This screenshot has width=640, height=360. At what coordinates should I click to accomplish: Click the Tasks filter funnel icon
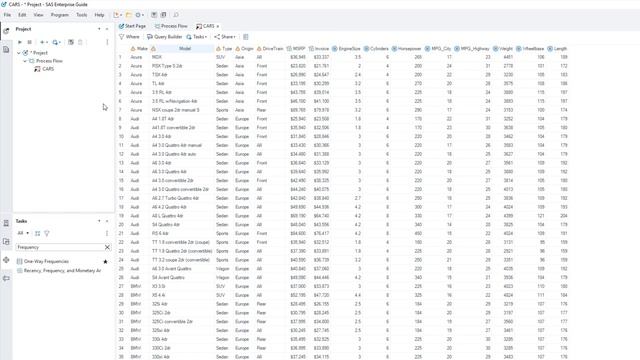pos(47,233)
